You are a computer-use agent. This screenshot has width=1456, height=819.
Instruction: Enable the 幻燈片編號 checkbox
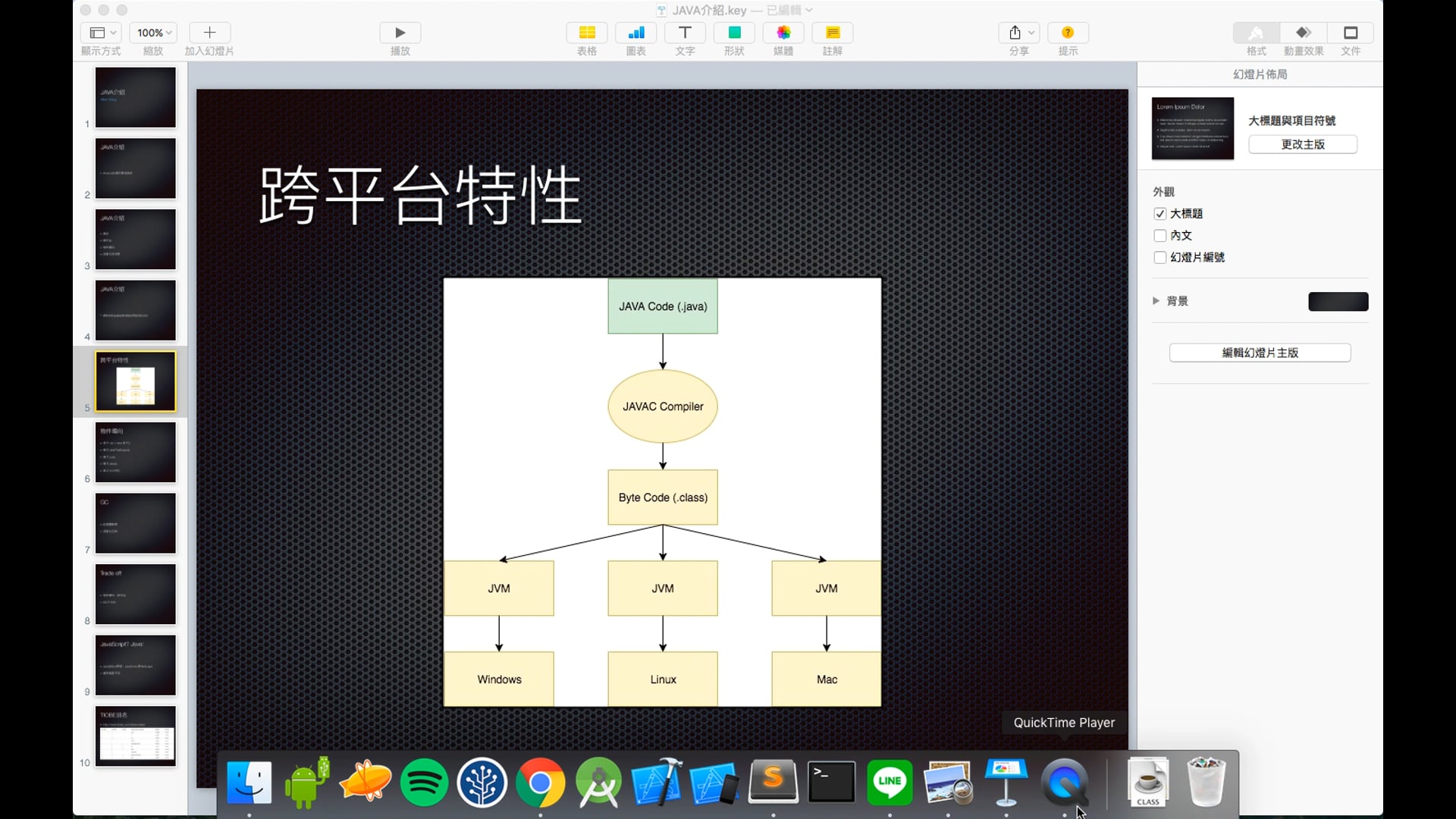pyautogui.click(x=1161, y=258)
